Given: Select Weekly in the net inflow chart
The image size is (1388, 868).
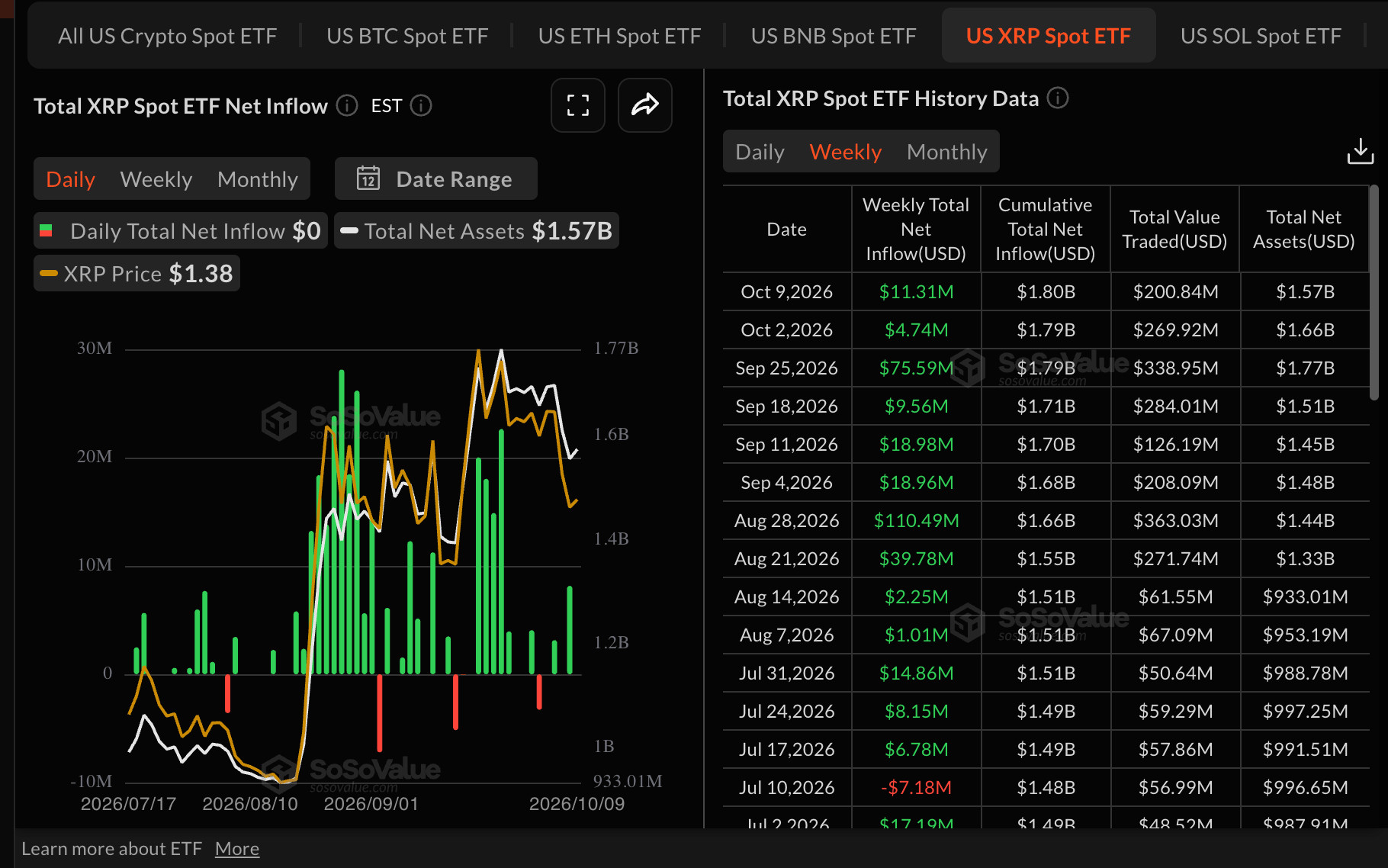Looking at the screenshot, I should [x=156, y=178].
